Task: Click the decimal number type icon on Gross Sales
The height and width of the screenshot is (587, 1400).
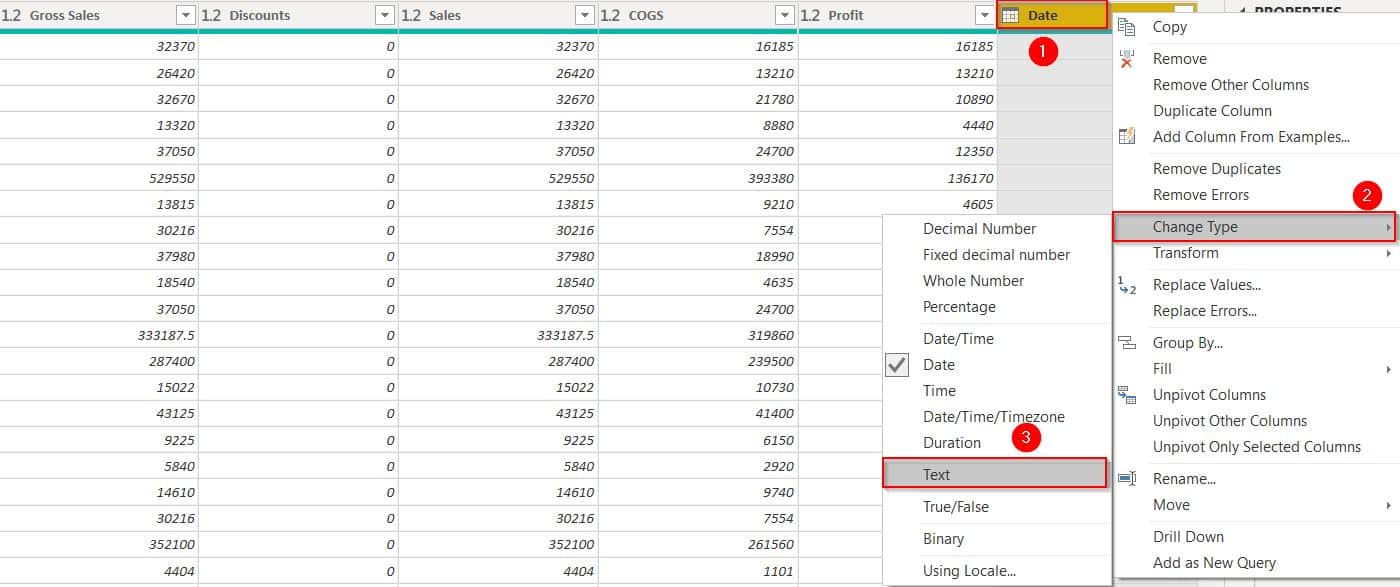Action: [14, 15]
